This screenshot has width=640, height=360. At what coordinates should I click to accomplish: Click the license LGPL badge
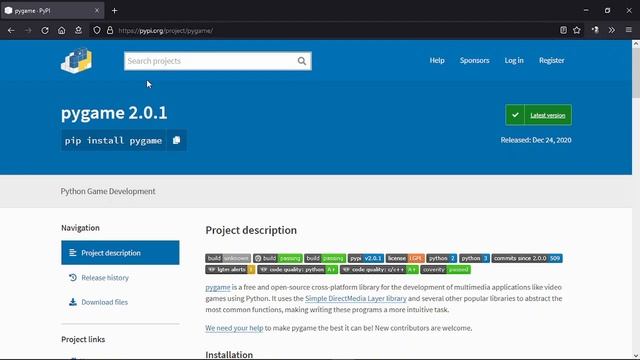(x=405, y=258)
